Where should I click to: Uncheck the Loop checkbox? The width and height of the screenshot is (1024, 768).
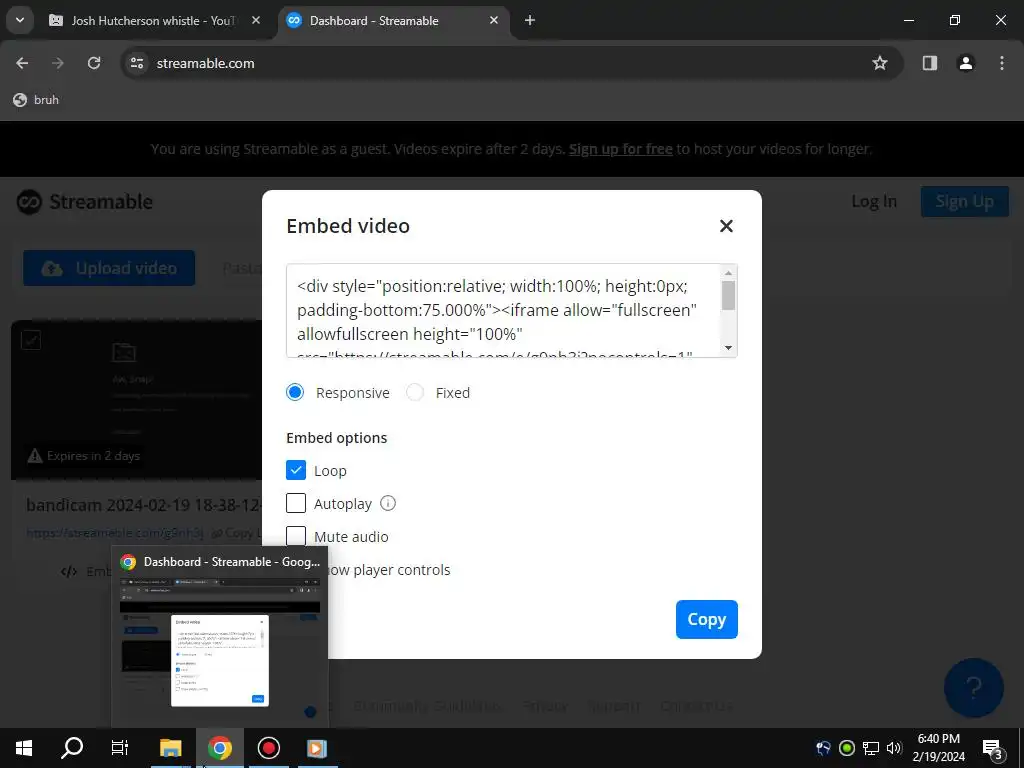296,470
